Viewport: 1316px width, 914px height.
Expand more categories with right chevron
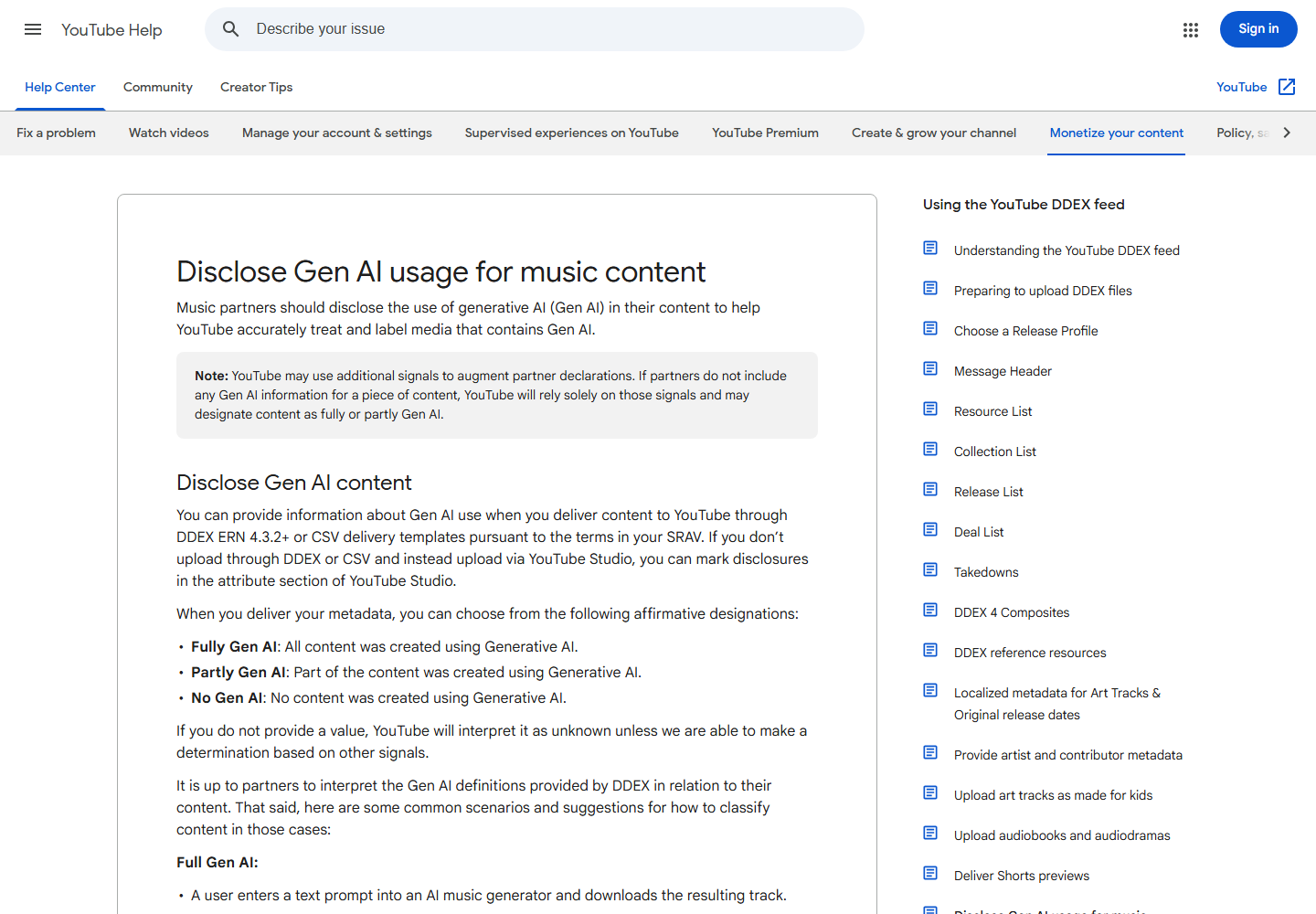click(x=1287, y=133)
